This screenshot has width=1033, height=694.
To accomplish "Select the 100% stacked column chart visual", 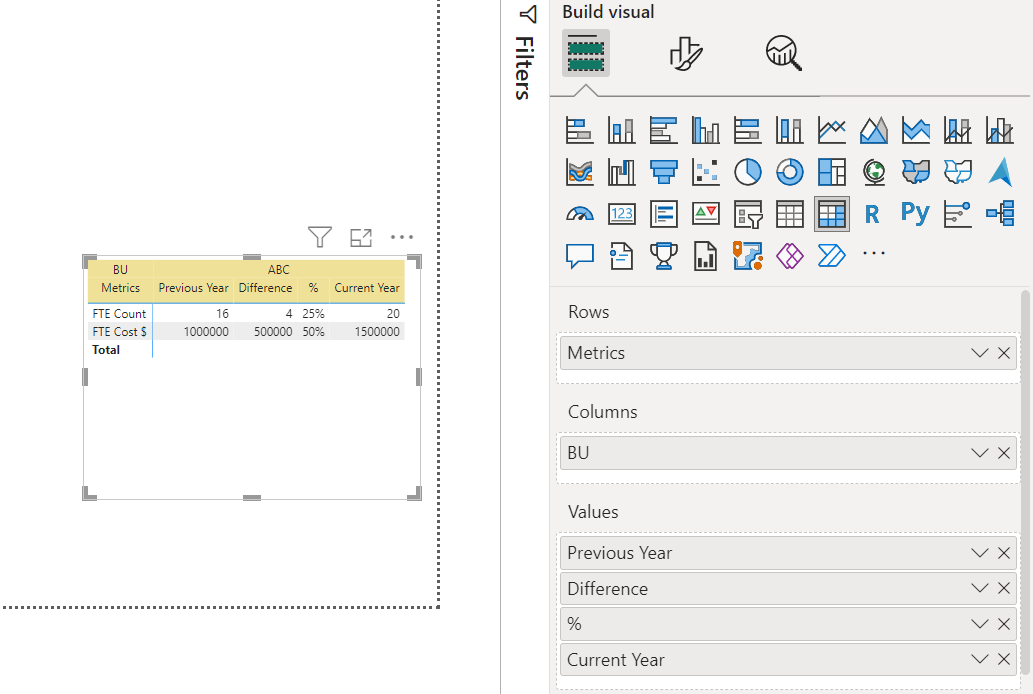I will point(790,130).
